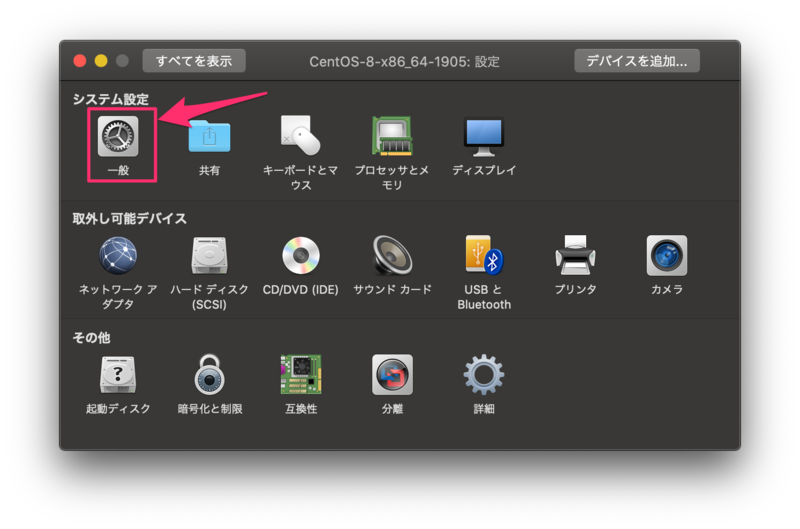Open the 一般 general settings icon
The image size is (800, 529).
click(x=118, y=136)
